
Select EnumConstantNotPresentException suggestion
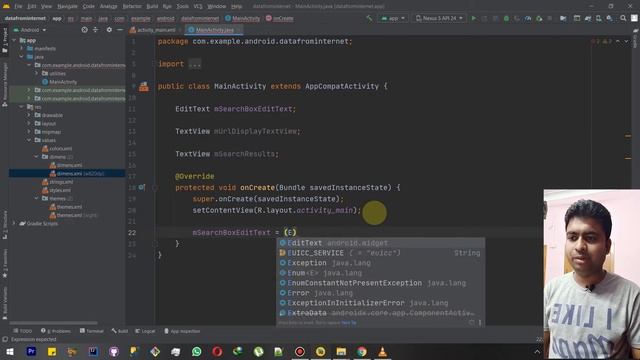[381, 283]
